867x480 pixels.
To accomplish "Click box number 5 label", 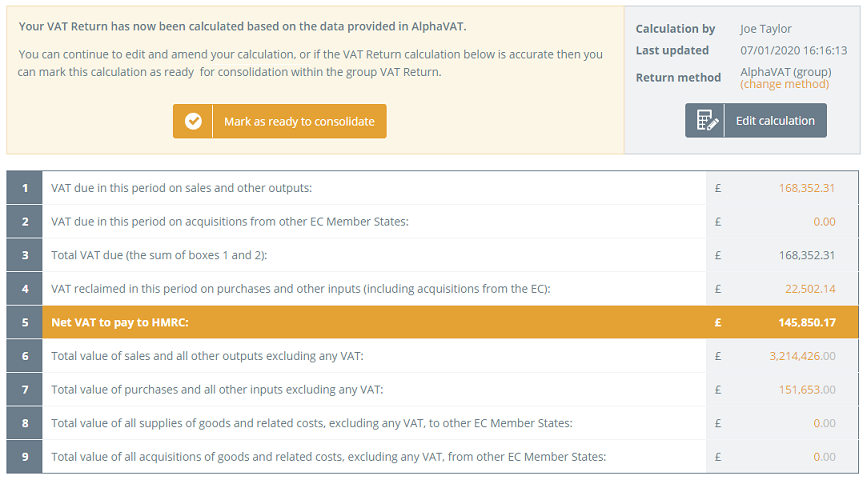I will pyautogui.click(x=25, y=322).
